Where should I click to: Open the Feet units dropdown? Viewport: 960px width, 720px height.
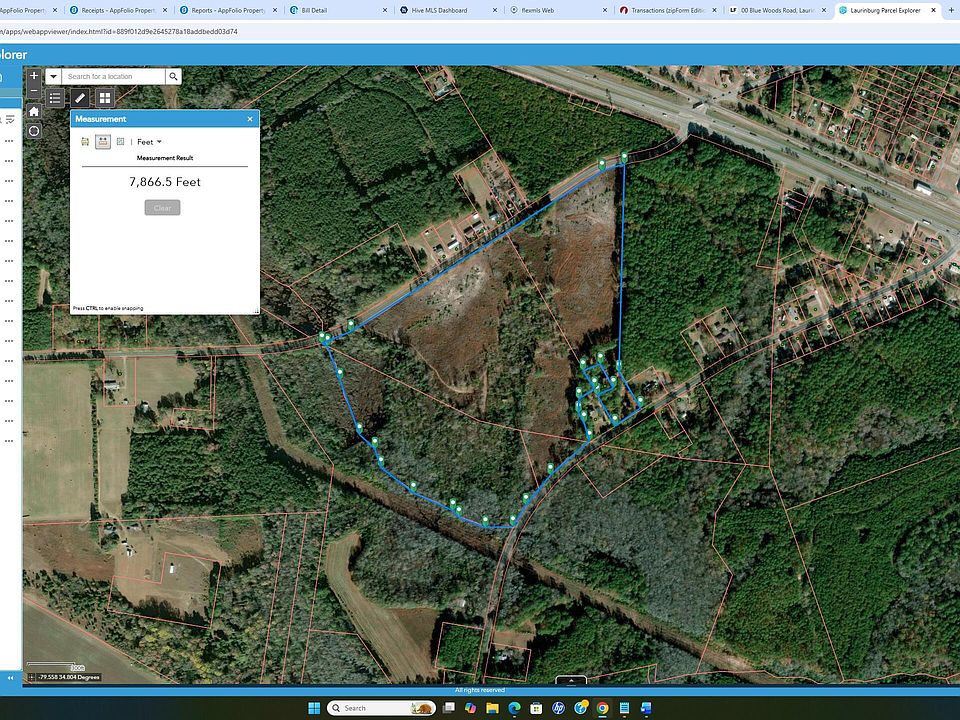click(x=148, y=141)
